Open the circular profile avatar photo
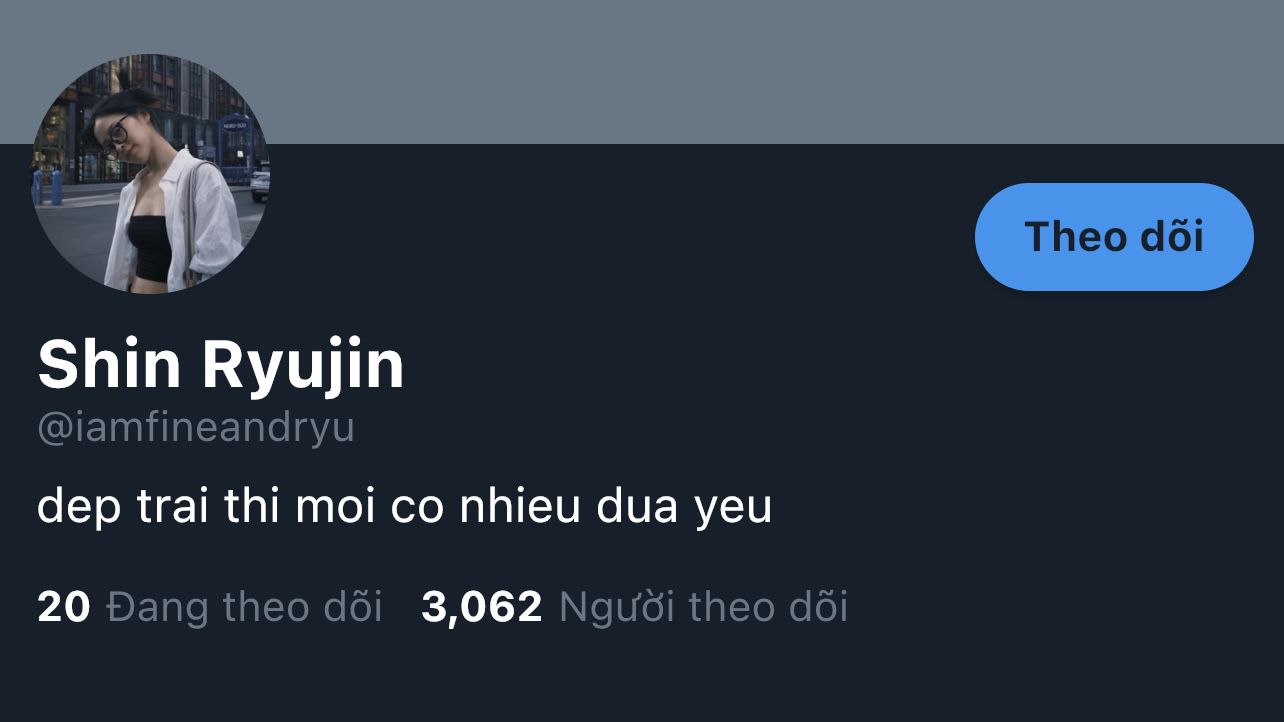 pyautogui.click(x=149, y=173)
